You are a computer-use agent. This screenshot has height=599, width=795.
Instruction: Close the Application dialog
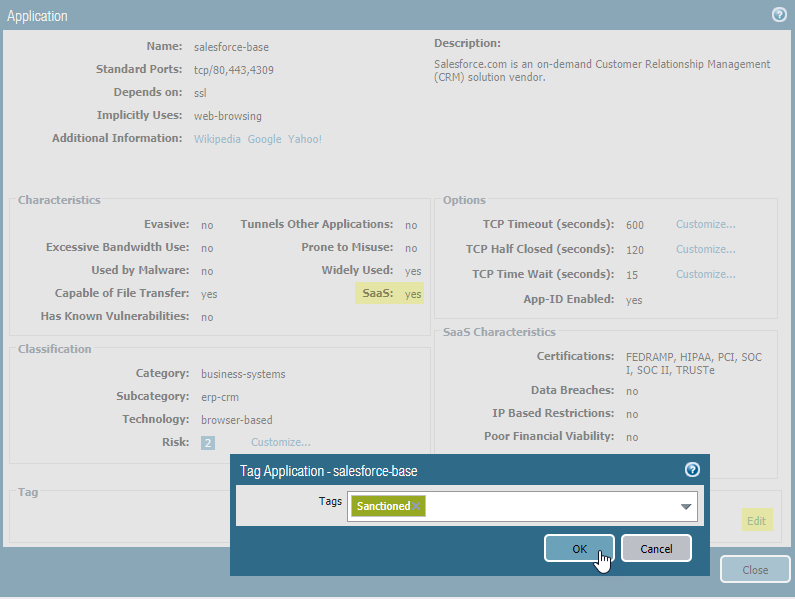coord(755,570)
